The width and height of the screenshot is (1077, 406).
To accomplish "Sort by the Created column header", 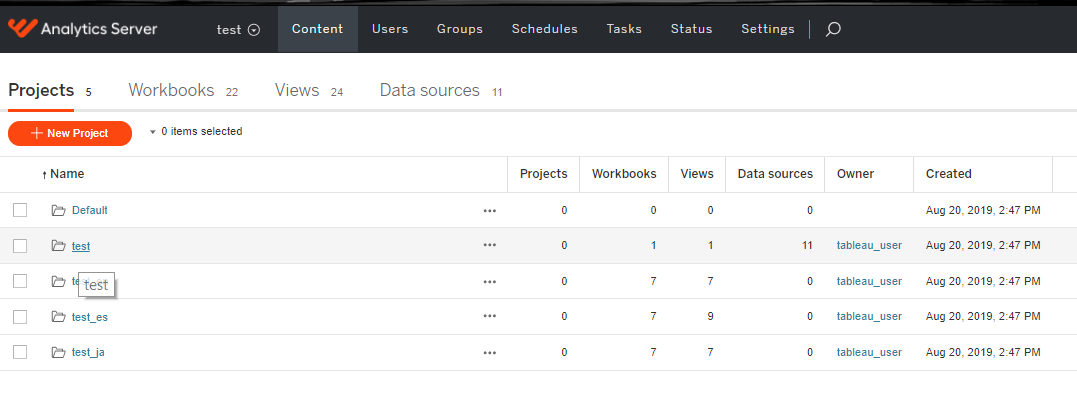I will click(x=949, y=174).
